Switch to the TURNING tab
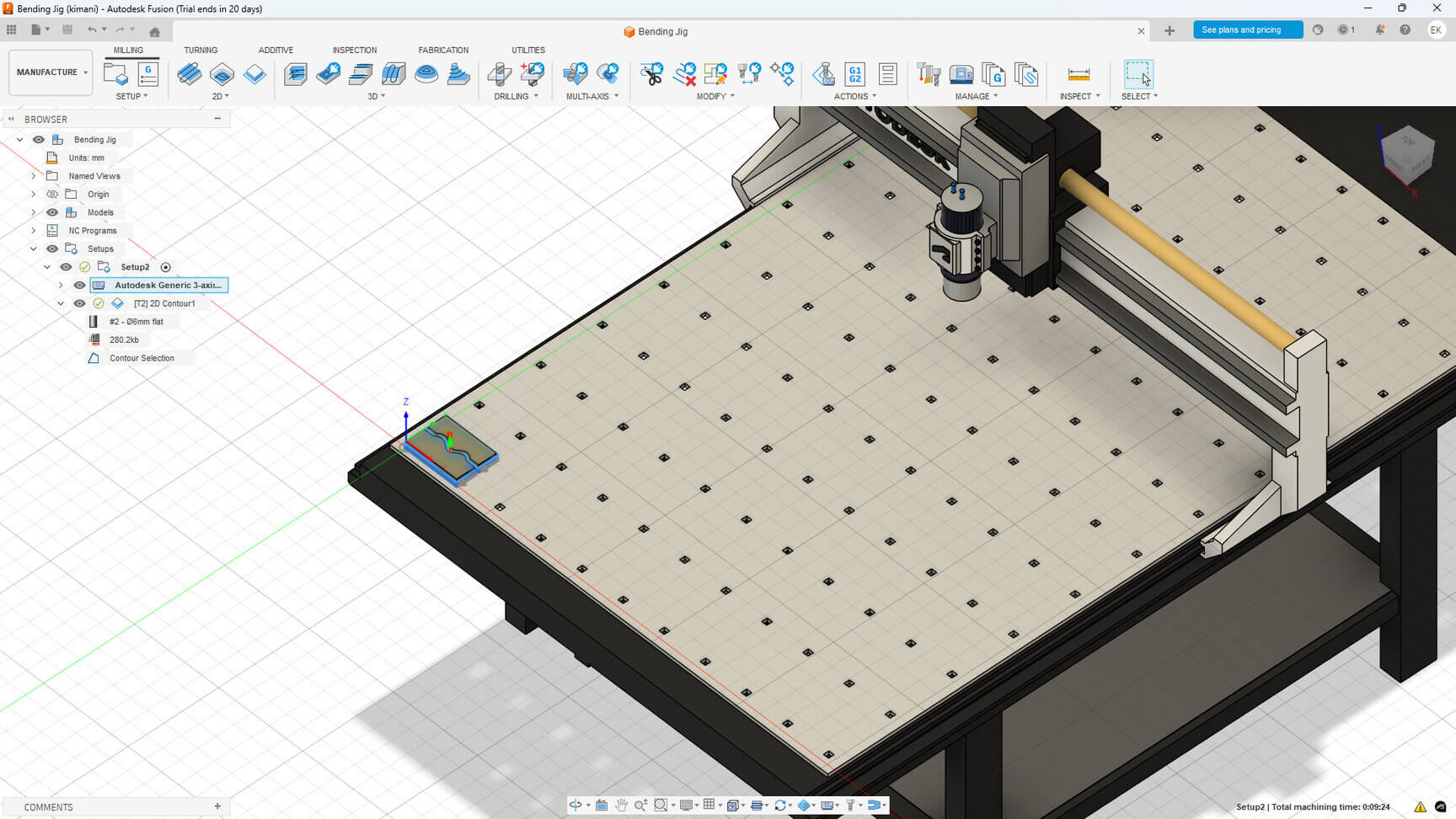 201,51
